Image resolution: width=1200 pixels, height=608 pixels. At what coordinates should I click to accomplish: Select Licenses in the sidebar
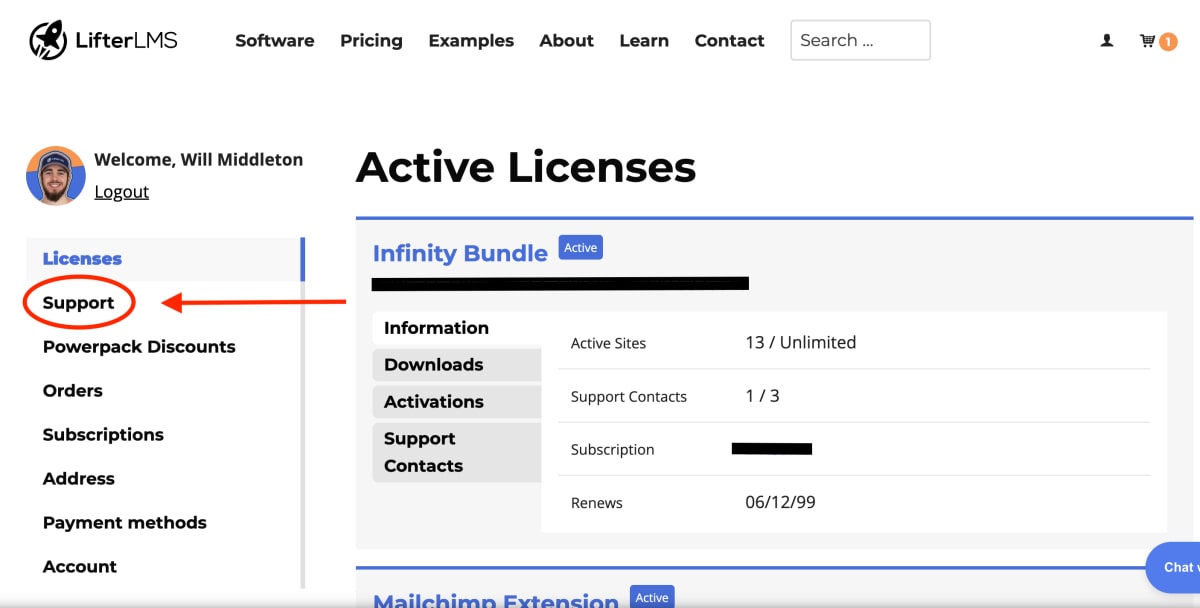pyautogui.click(x=163, y=259)
